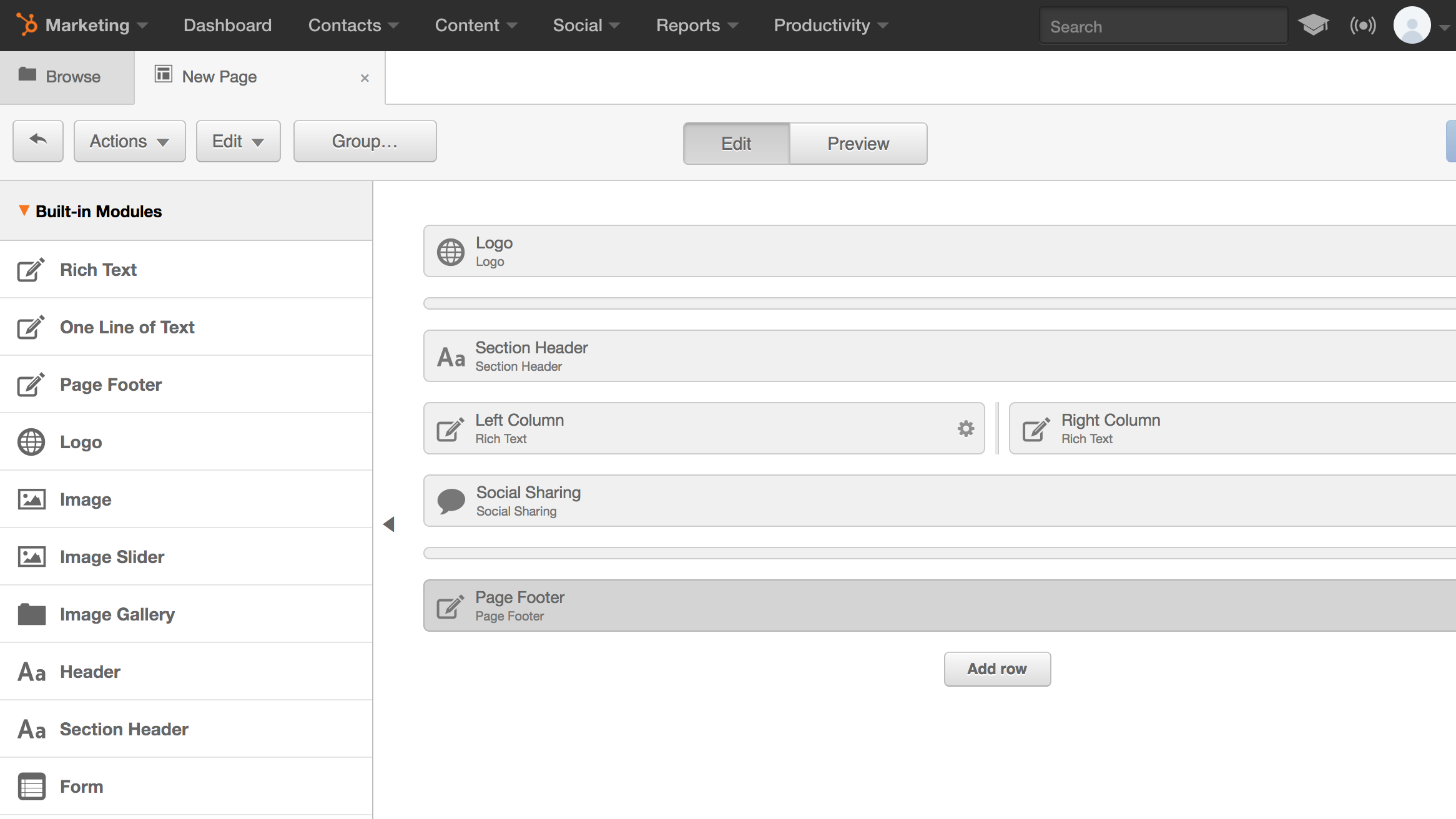1456x819 pixels.
Task: Select the Image module icon
Action: point(31,499)
